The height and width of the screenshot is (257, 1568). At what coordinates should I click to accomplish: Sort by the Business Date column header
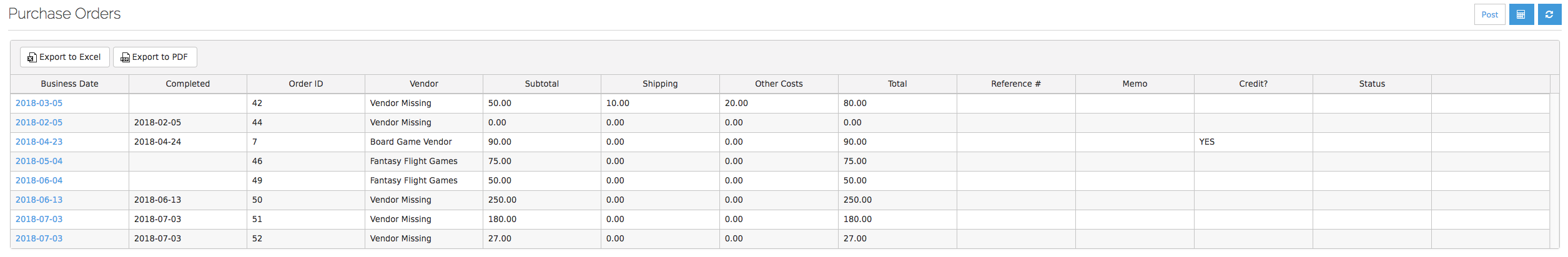(x=69, y=84)
